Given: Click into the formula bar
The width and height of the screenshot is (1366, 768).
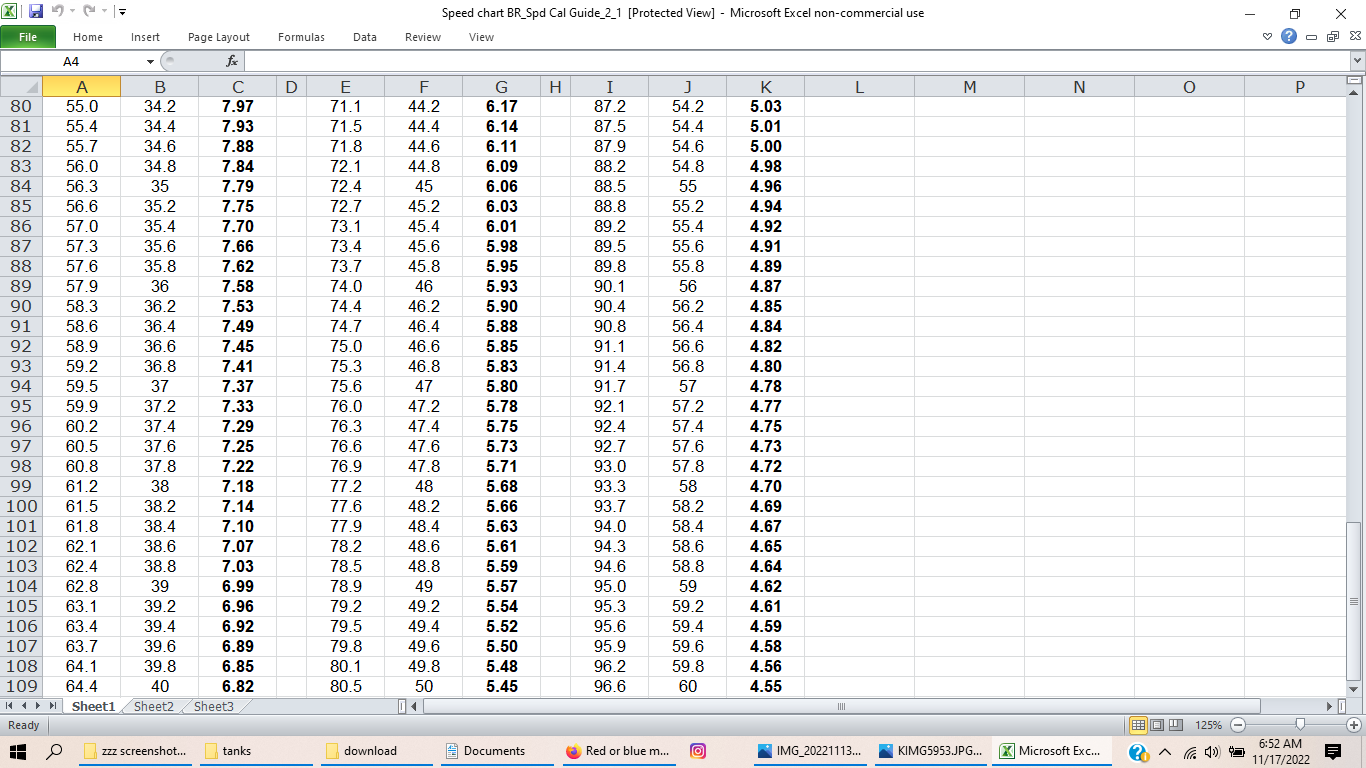Looking at the screenshot, I should coord(796,62).
